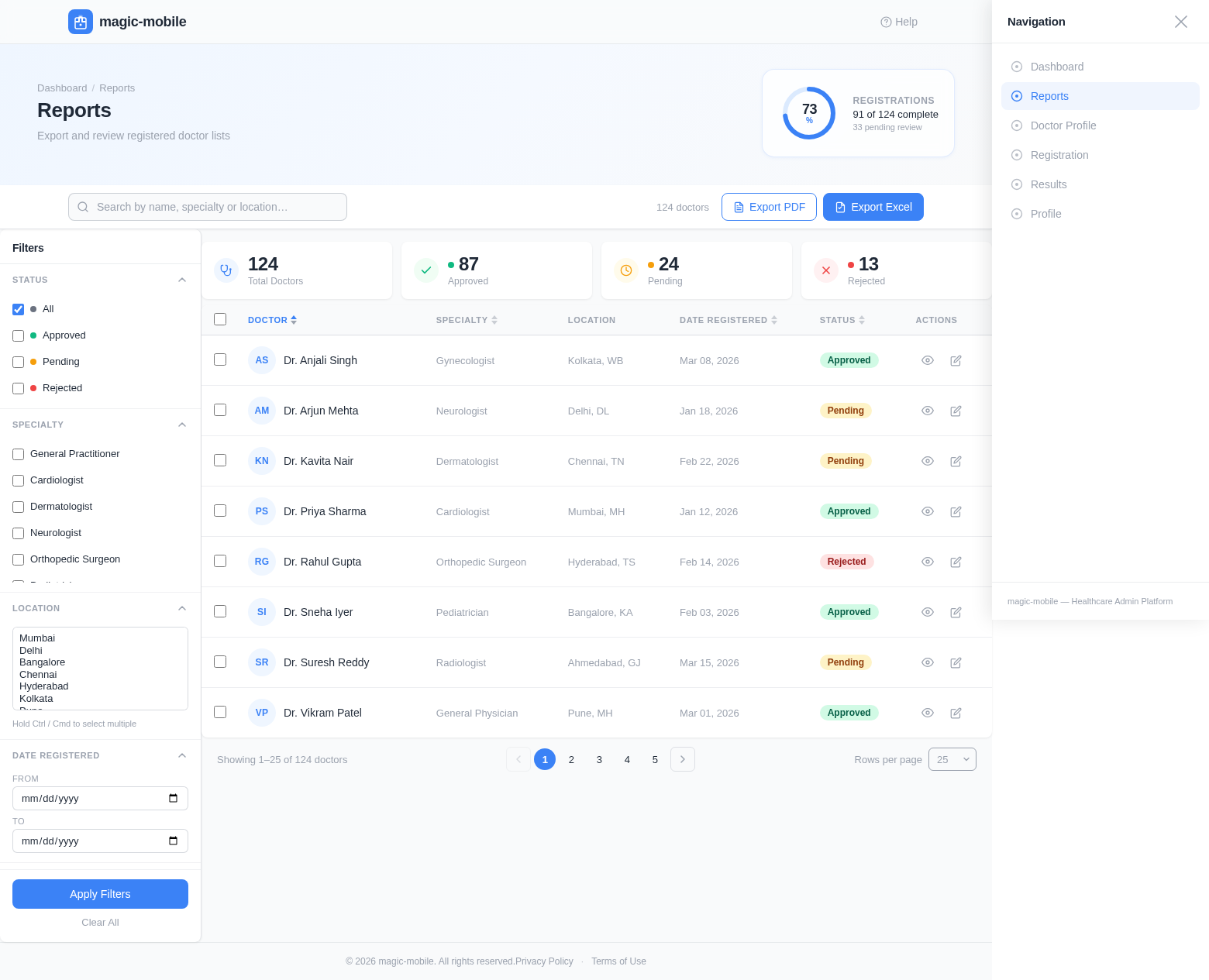
Task: Select Hyderabad in the location list
Action: pyautogui.click(x=43, y=686)
